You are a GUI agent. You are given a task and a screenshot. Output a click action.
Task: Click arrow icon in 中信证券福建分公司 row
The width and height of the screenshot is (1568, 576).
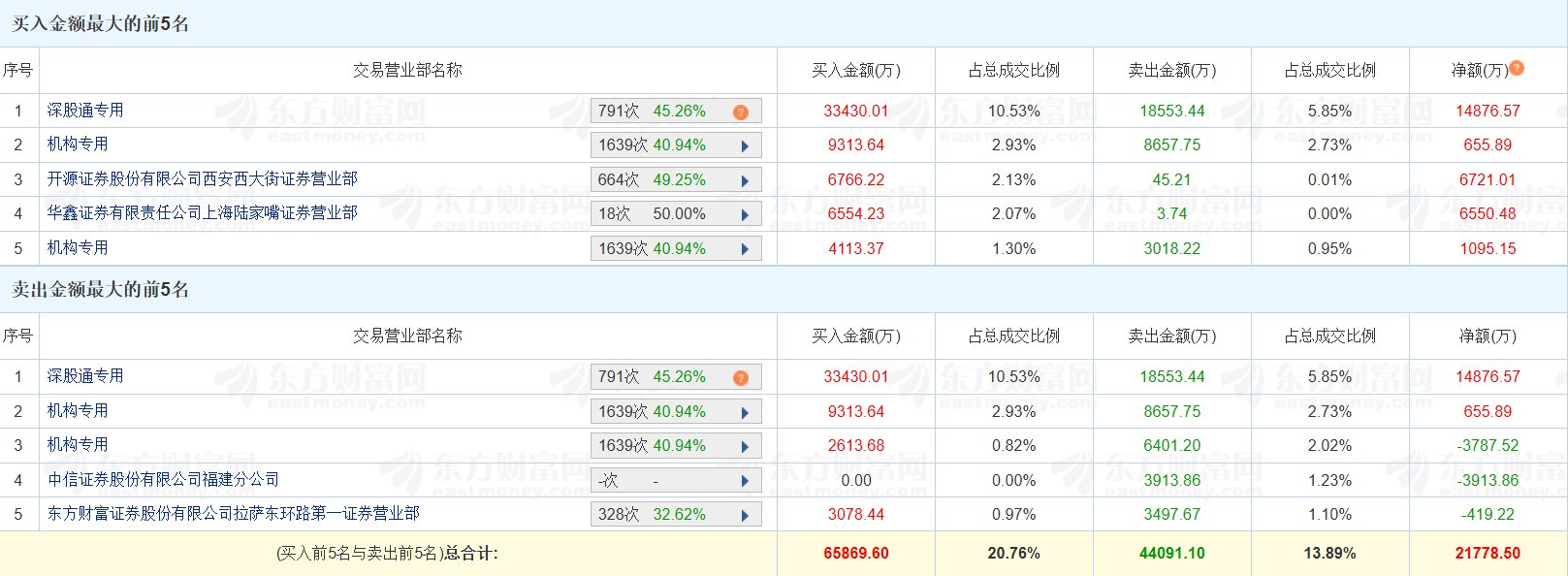(745, 480)
